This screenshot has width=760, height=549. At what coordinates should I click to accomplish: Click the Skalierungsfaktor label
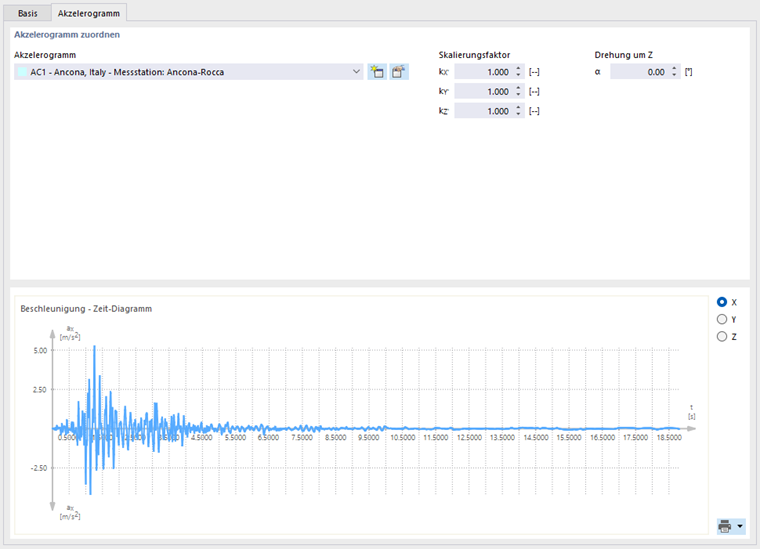tap(474, 55)
